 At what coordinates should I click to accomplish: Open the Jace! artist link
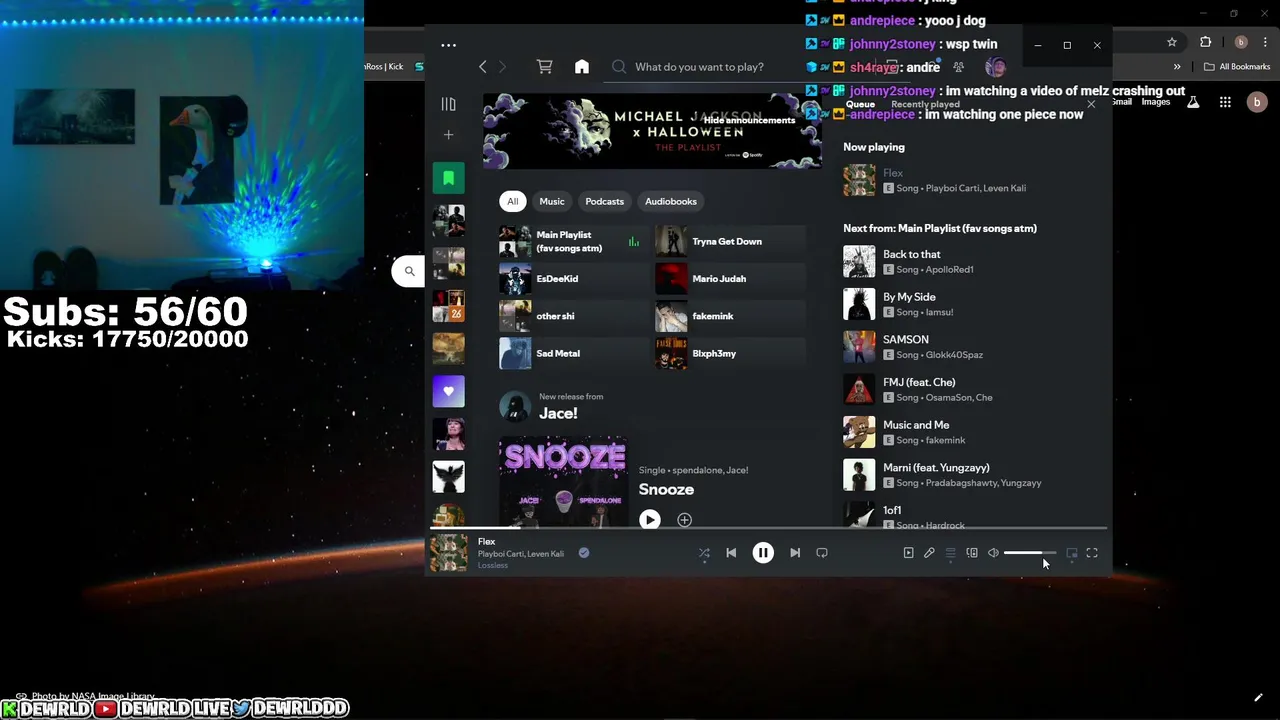pyautogui.click(x=558, y=413)
